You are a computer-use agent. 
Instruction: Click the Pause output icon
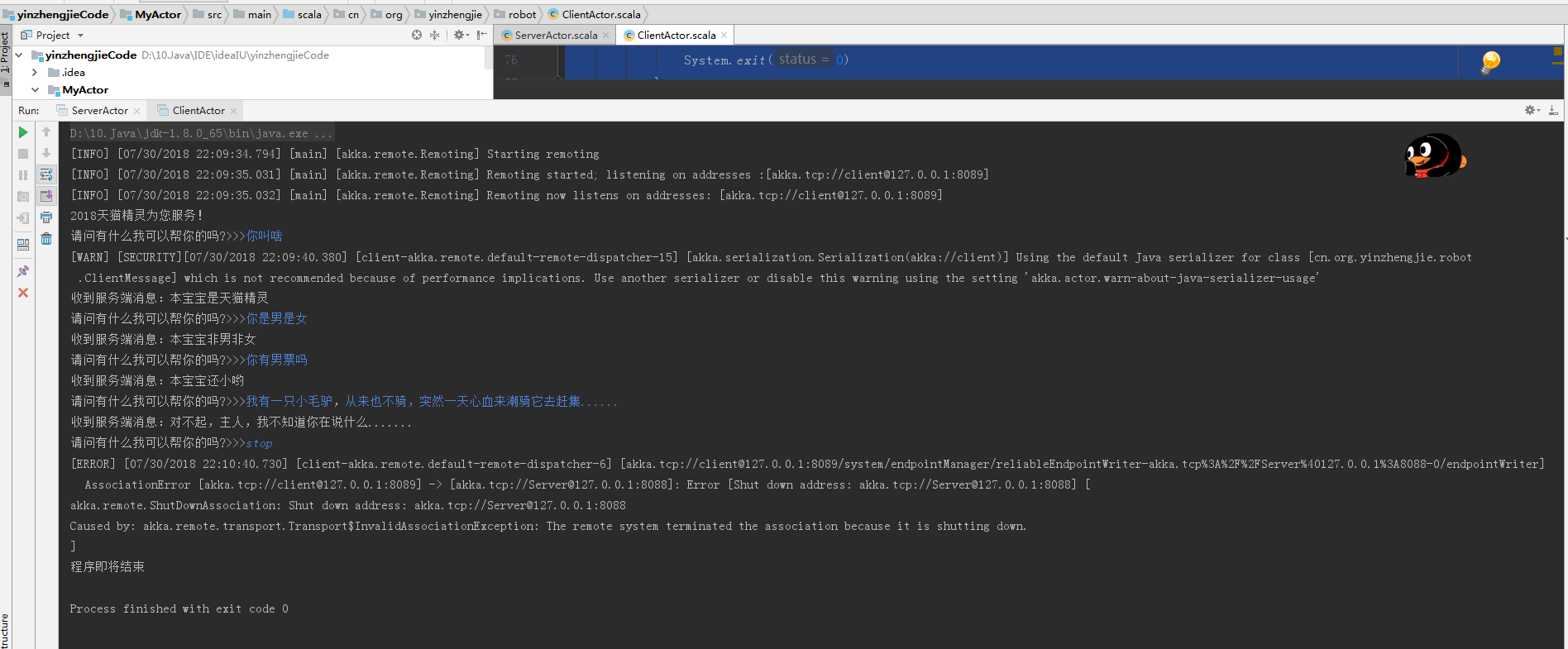[23, 175]
